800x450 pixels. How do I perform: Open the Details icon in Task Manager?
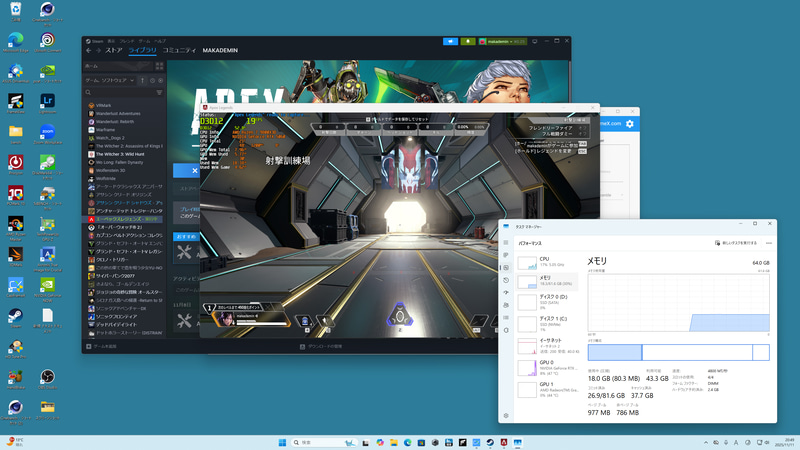tap(506, 317)
